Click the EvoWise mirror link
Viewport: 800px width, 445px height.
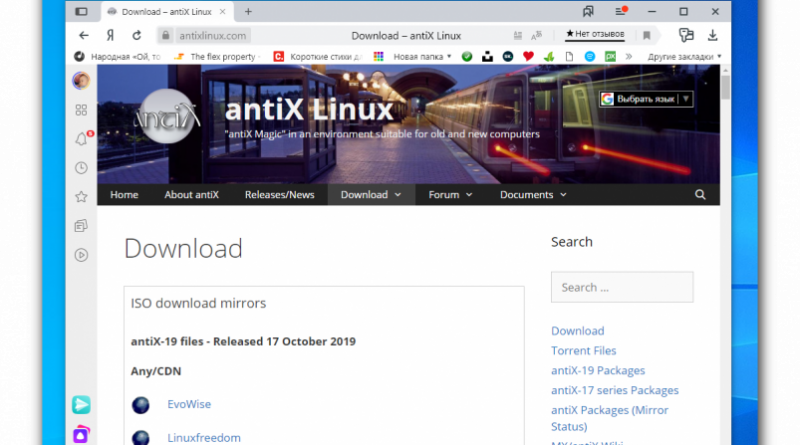(x=189, y=404)
